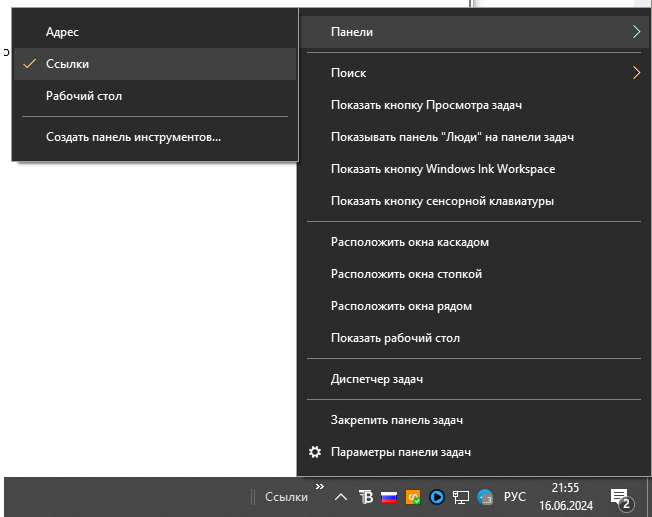This screenshot has width=652, height=517.
Task: Click the blue globe tray icon
Action: (x=485, y=497)
